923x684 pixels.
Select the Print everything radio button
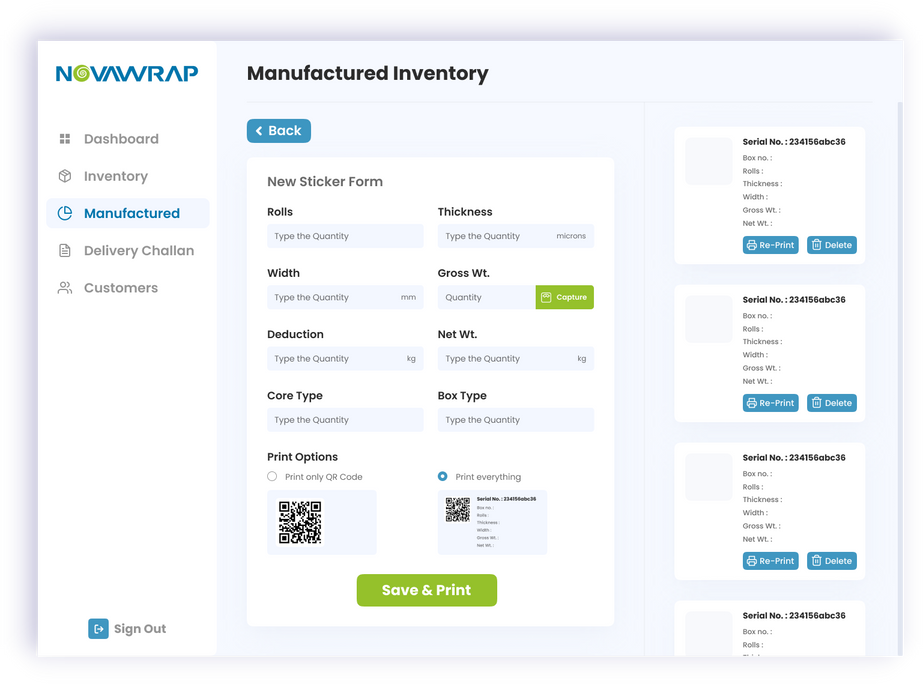442,477
